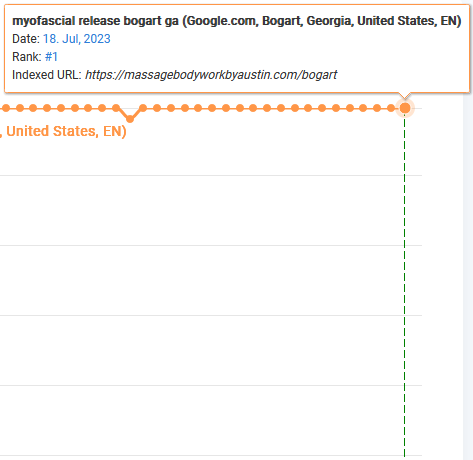Viewport: 473px width, 460px height.
Task: Select the dipped data point below the line
Action: (130, 119)
